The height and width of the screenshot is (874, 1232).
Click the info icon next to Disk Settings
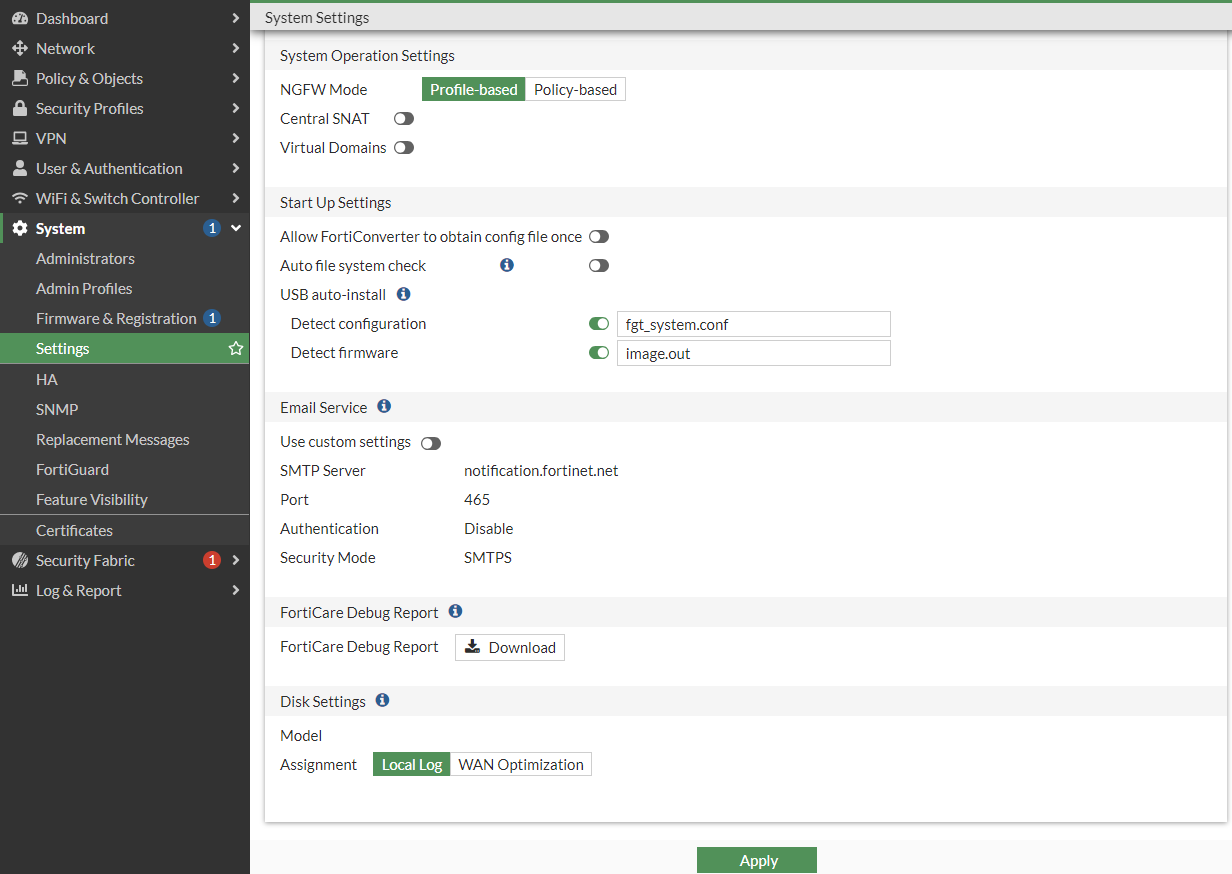click(382, 701)
